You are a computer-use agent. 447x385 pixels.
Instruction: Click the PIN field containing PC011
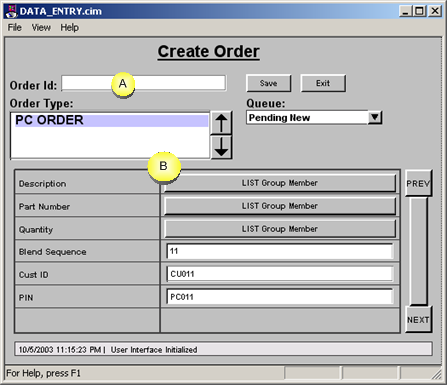click(x=280, y=297)
